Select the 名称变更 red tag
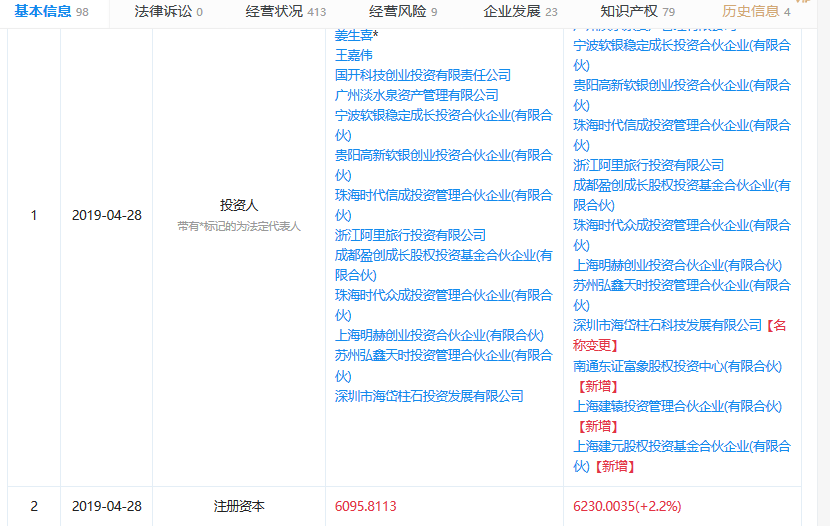Image resolution: width=830 pixels, height=526 pixels. point(679,335)
